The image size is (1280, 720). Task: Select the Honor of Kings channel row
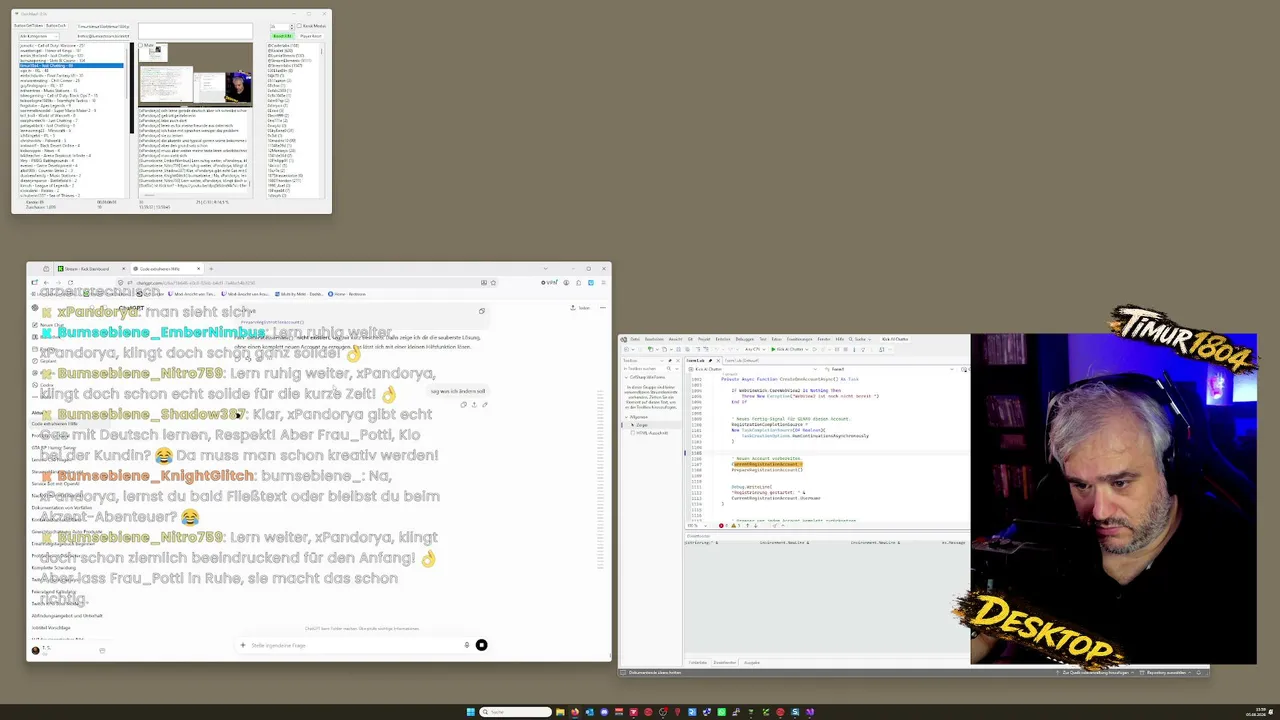(71, 51)
